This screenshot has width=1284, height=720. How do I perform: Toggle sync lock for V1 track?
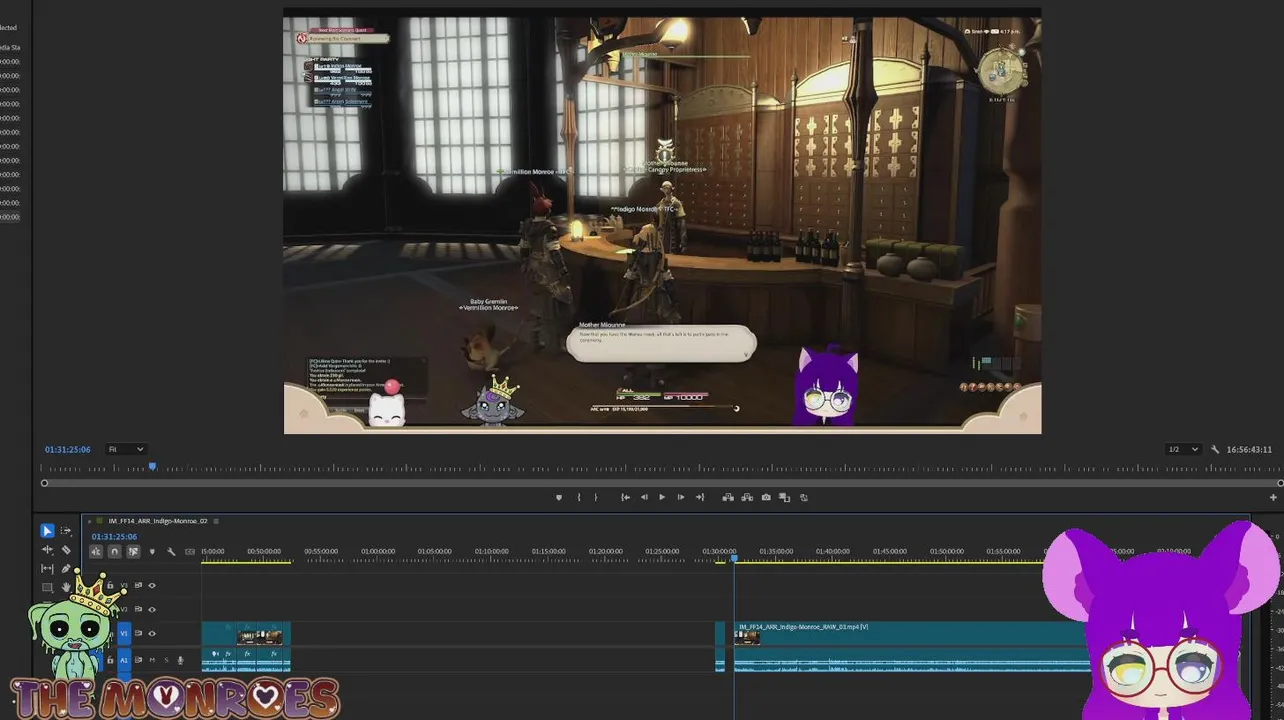click(138, 633)
